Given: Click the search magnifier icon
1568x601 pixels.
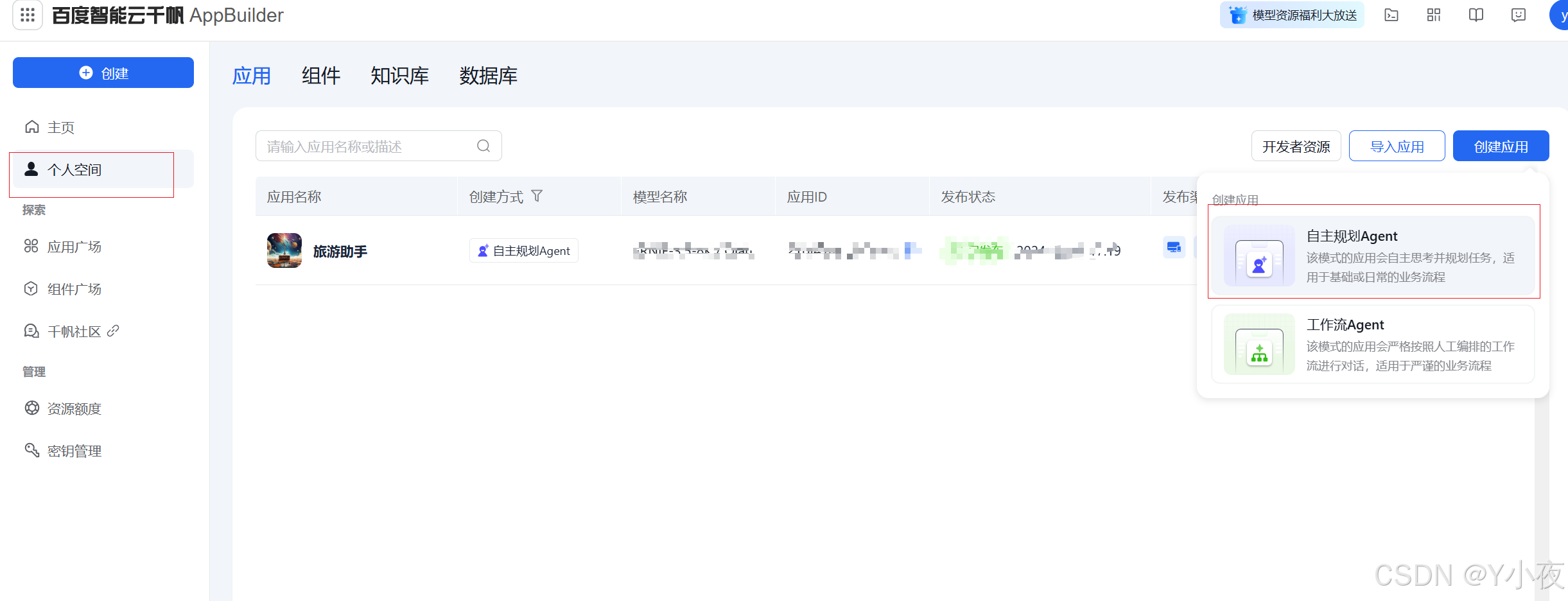Looking at the screenshot, I should pos(483,146).
